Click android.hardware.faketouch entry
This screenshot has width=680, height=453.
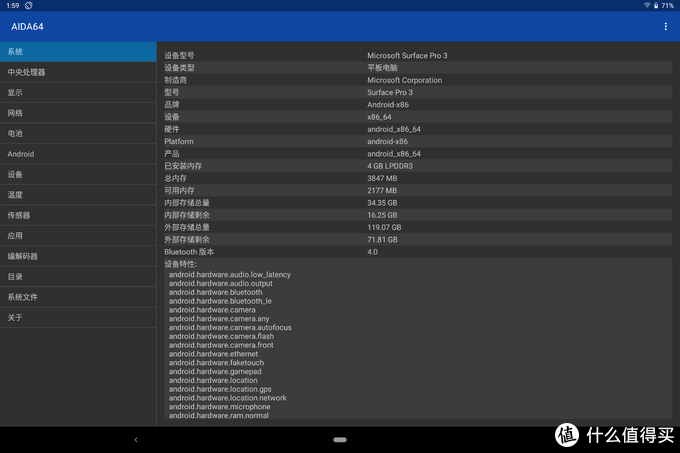[x=216, y=362]
